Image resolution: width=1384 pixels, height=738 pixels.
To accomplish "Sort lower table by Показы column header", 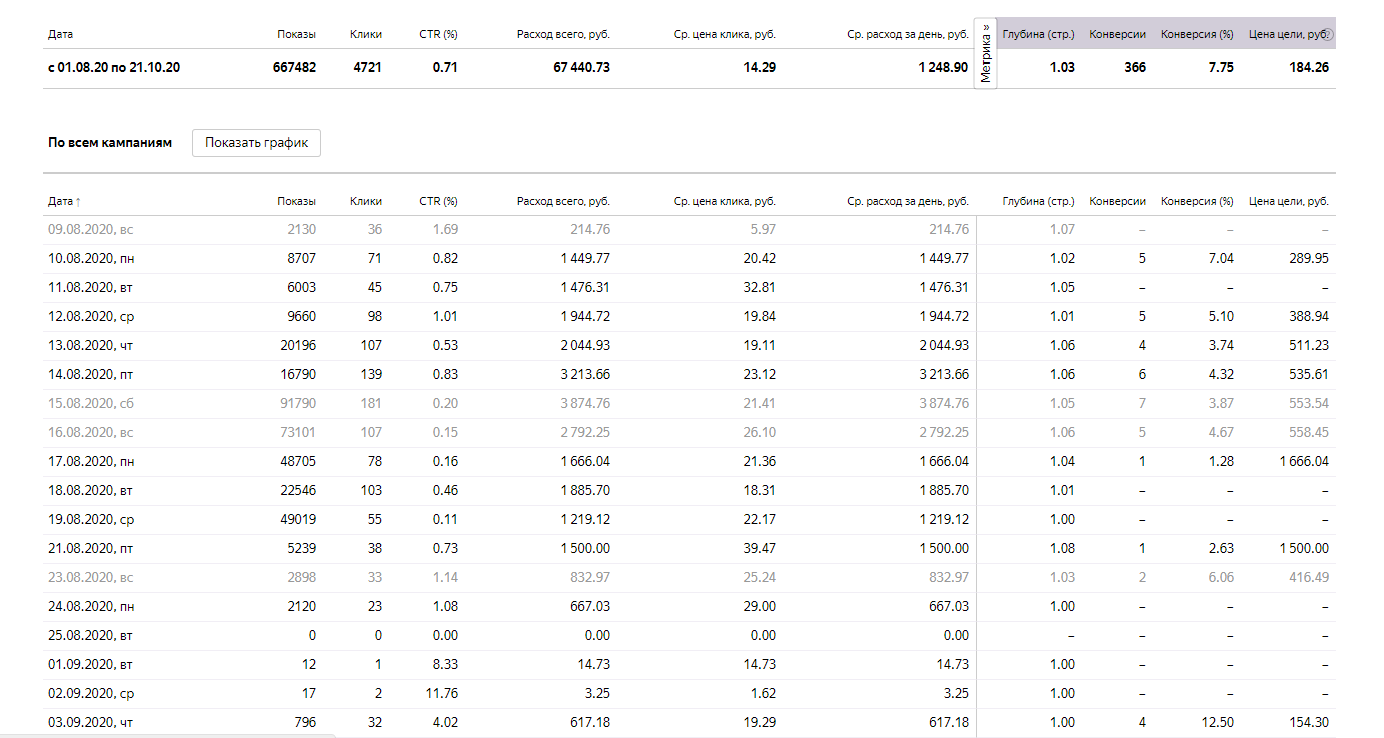I will point(296,201).
